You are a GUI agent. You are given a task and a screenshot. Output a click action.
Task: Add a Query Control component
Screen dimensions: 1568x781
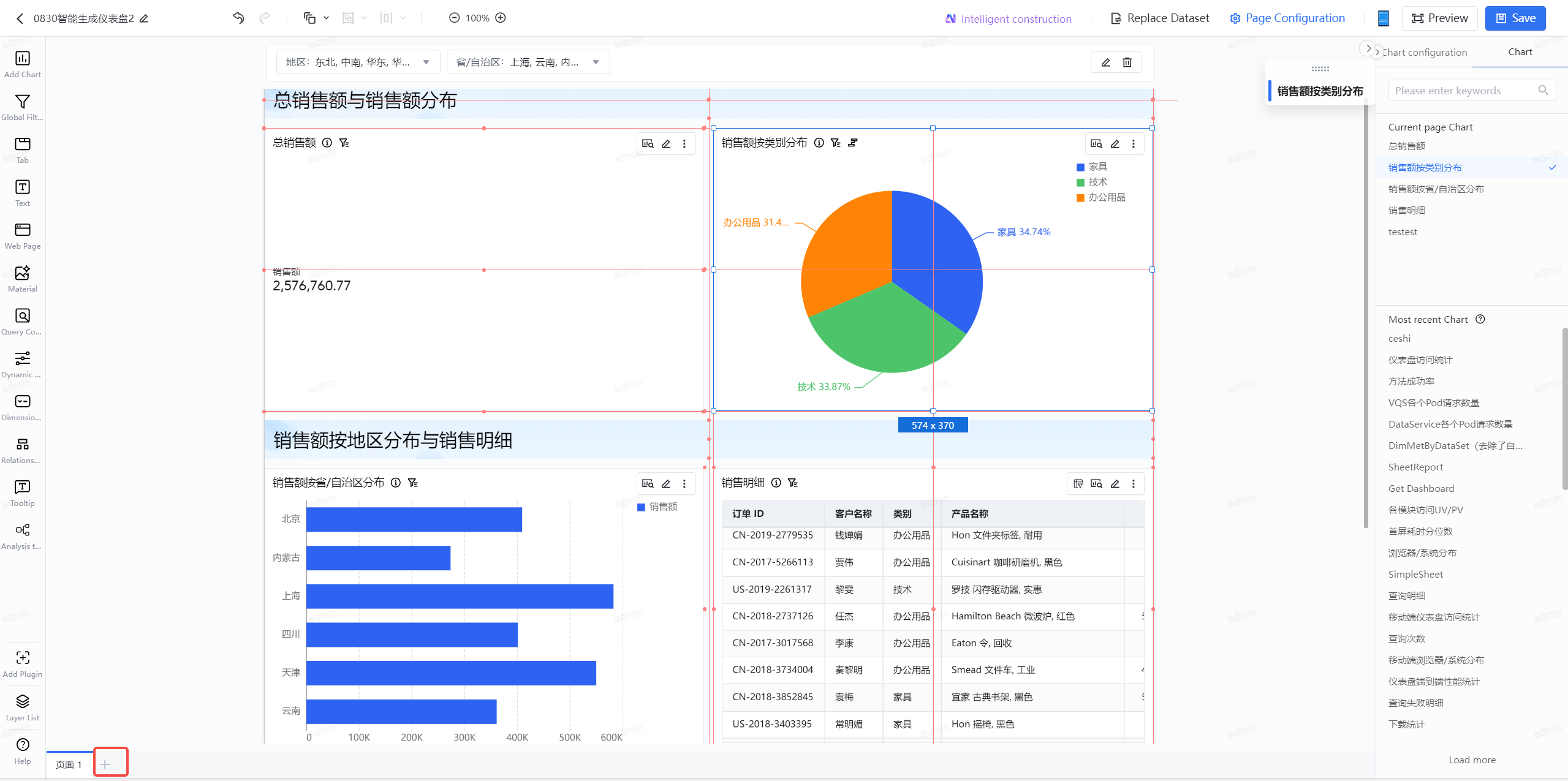[x=23, y=322]
